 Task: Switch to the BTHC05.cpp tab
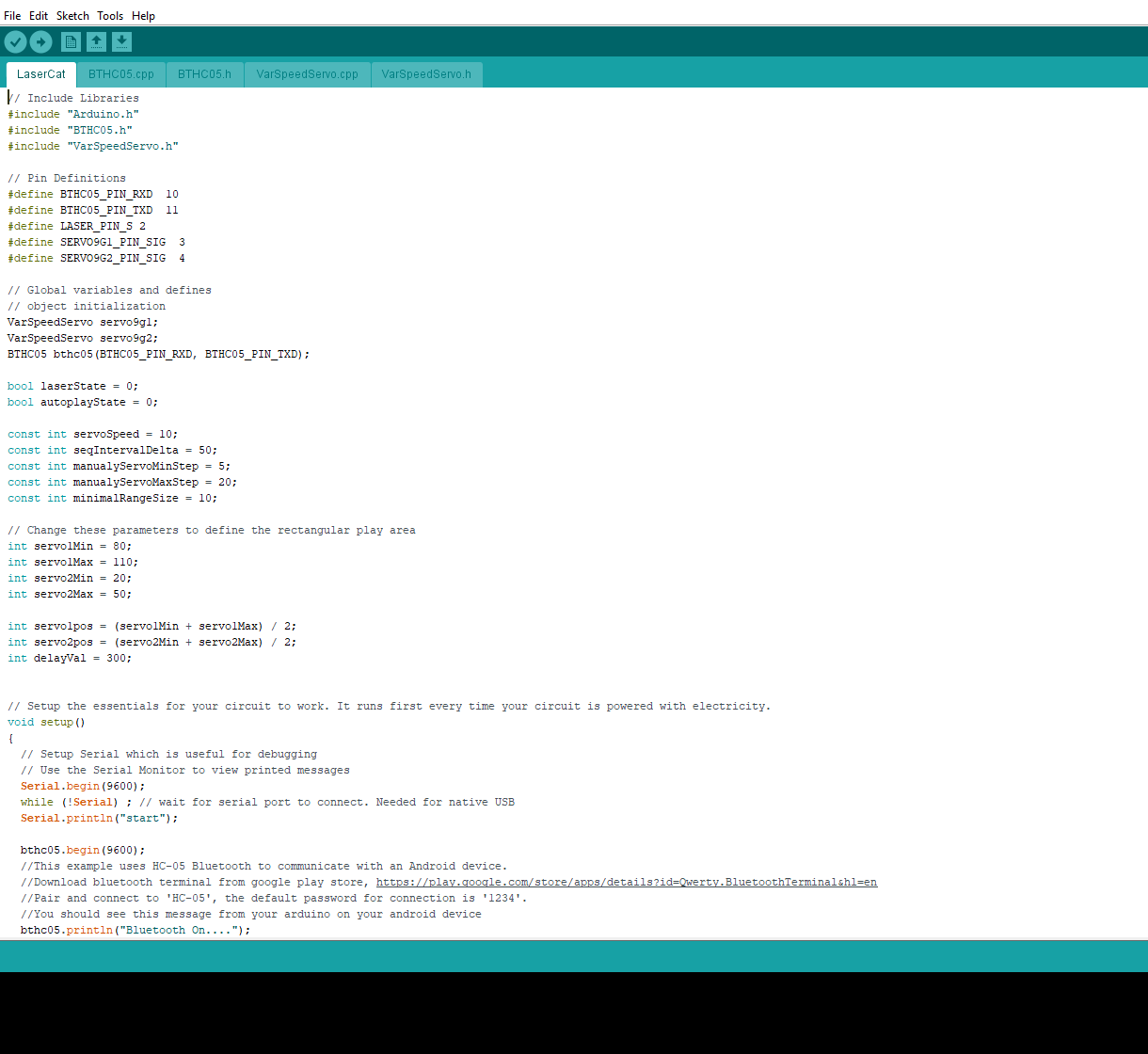click(120, 73)
